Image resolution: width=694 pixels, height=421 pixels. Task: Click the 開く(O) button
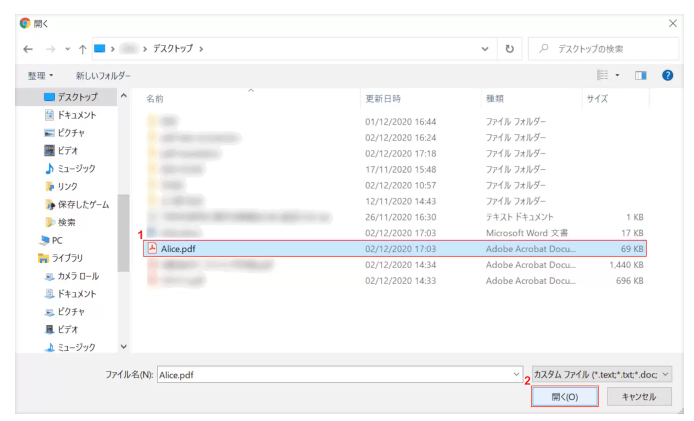coord(565,397)
